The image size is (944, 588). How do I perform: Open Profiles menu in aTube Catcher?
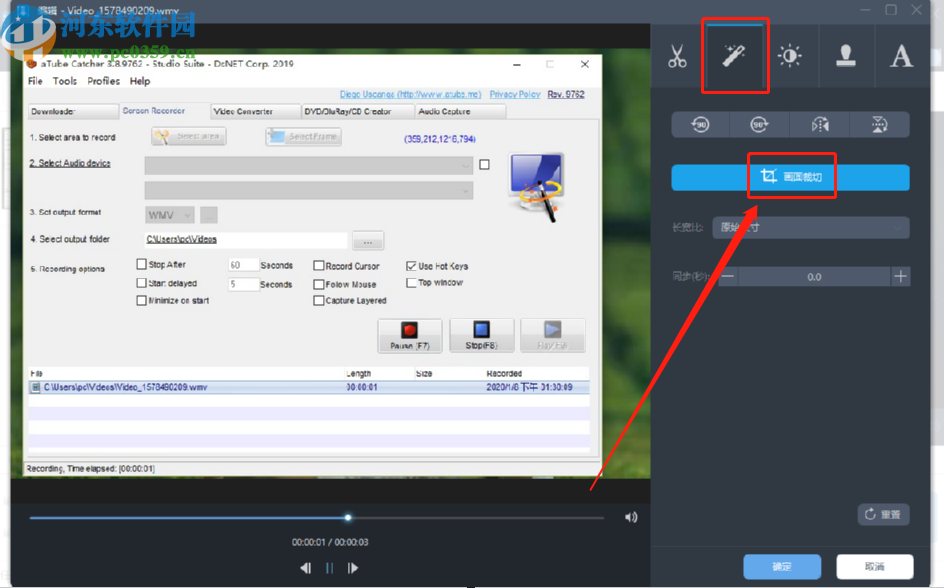(x=104, y=81)
